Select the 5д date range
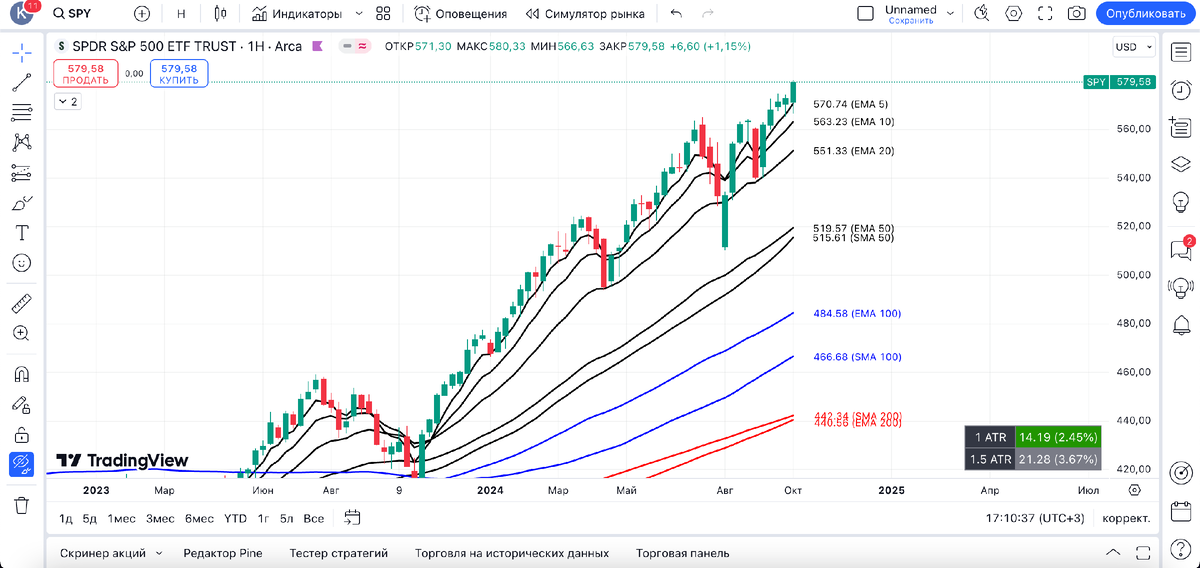1200x568 pixels. 90,518
